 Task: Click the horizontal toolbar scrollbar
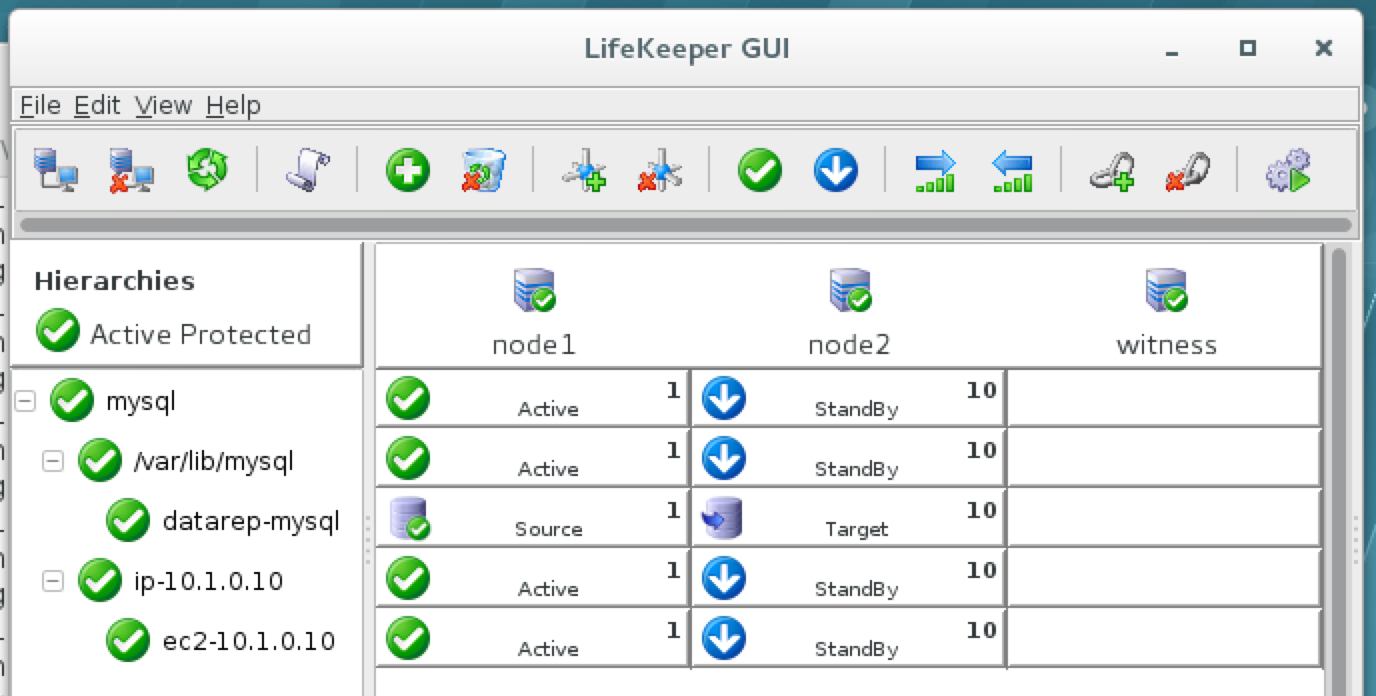click(686, 225)
